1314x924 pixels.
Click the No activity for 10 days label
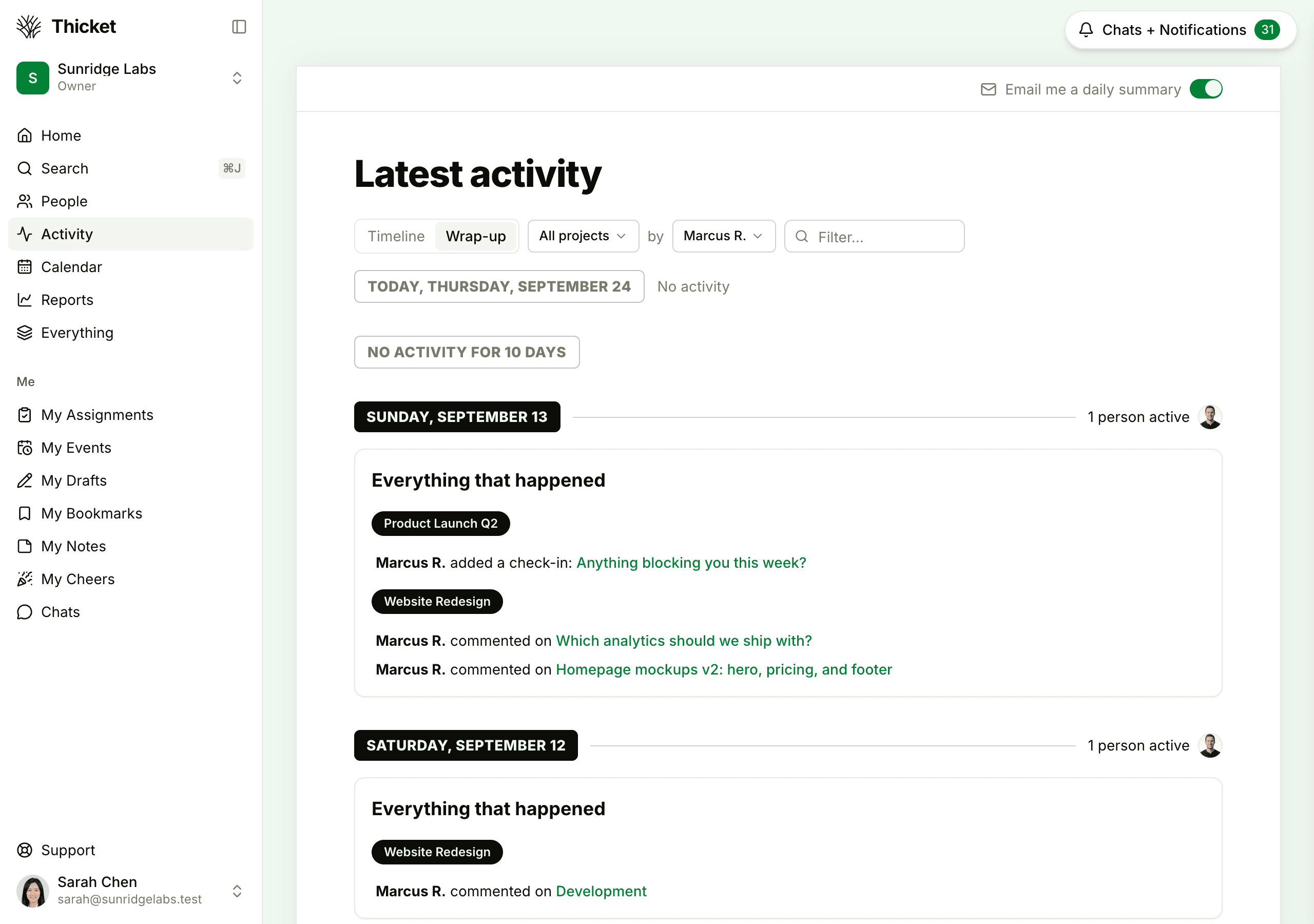467,352
